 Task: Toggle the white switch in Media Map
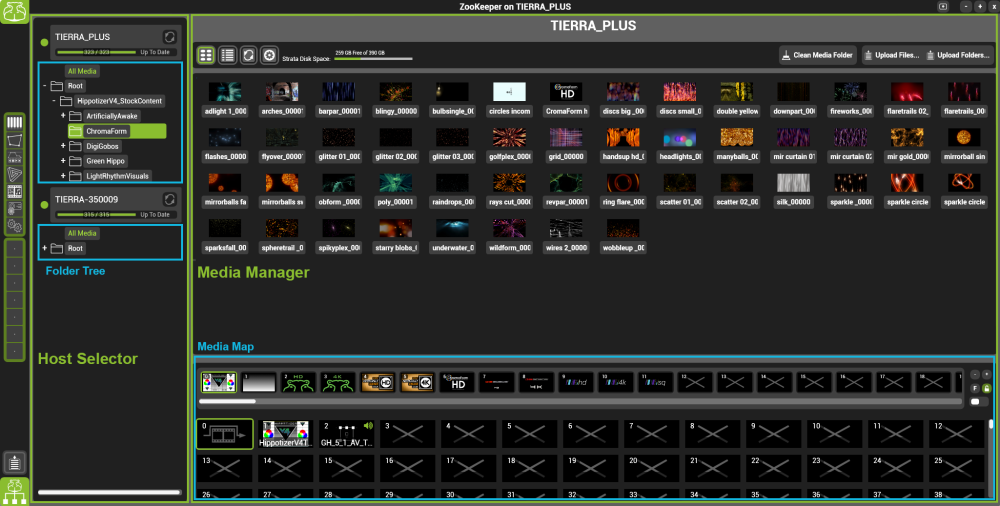click(979, 401)
